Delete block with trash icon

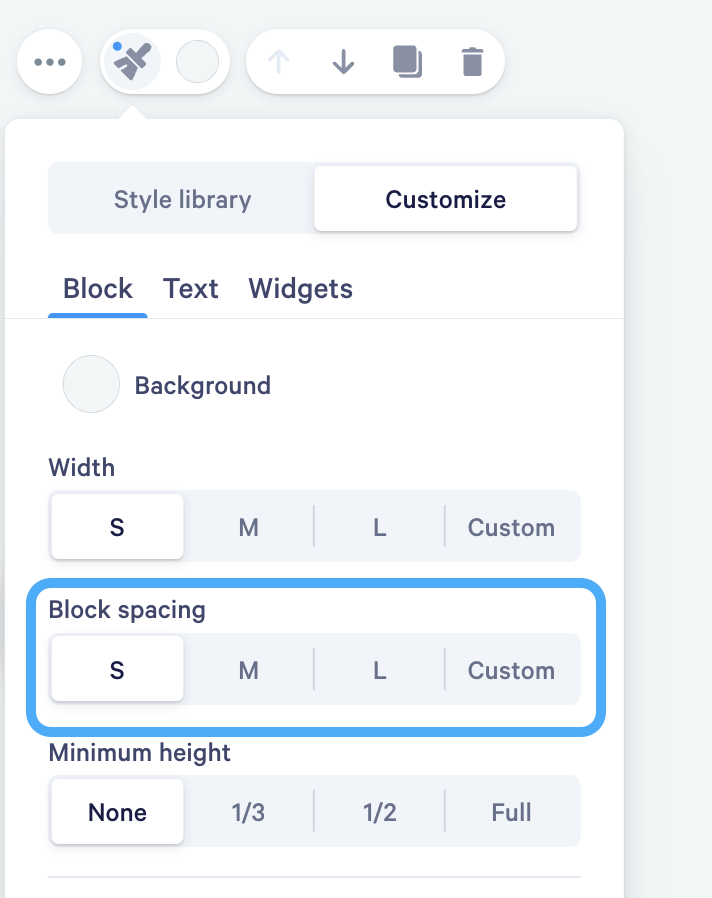click(473, 62)
